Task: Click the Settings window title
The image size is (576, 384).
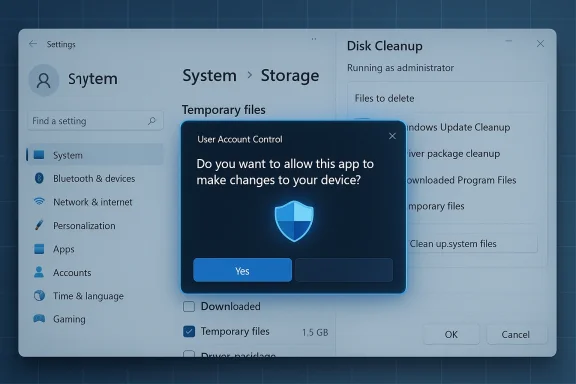Action: click(61, 44)
